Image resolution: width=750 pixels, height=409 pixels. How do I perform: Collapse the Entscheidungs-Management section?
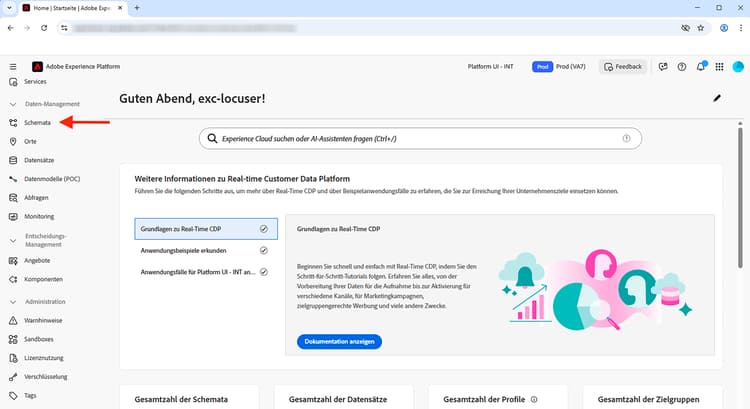coord(13,241)
